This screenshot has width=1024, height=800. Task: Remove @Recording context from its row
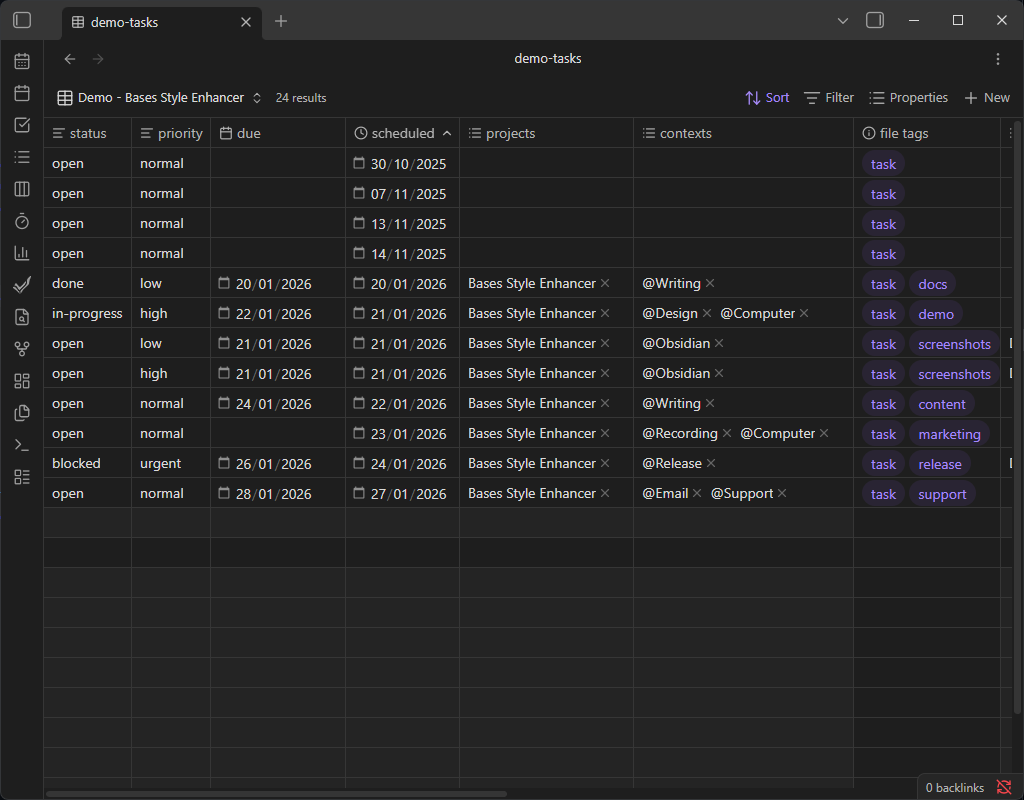[727, 434]
